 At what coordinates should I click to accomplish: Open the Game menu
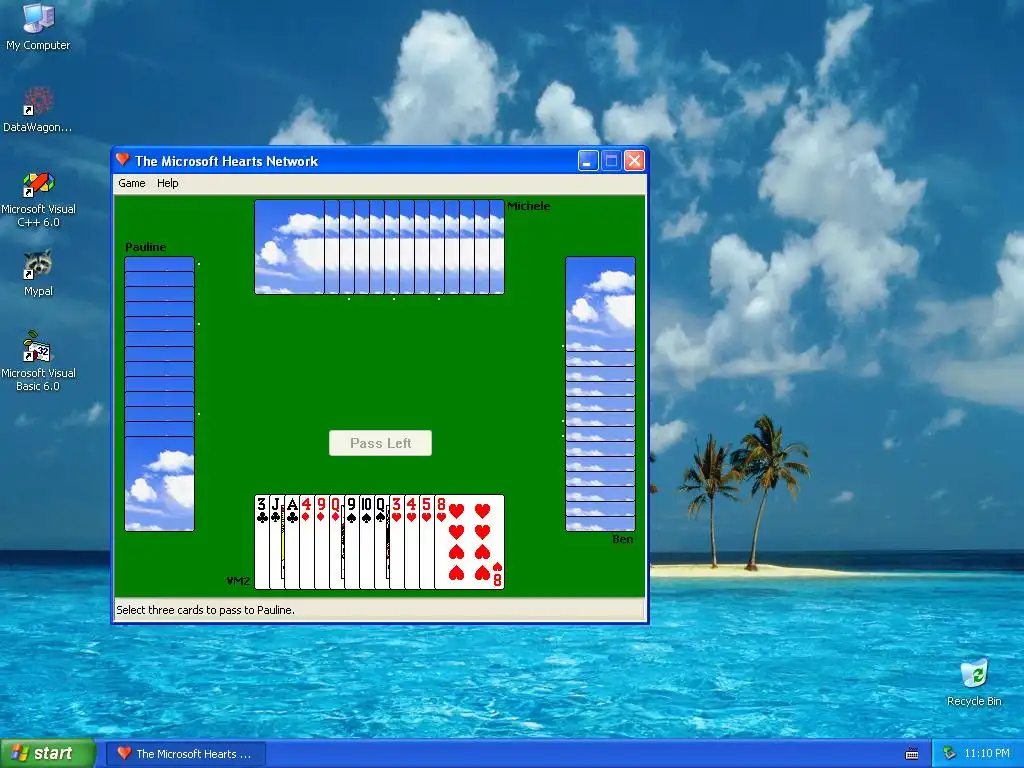coord(131,184)
